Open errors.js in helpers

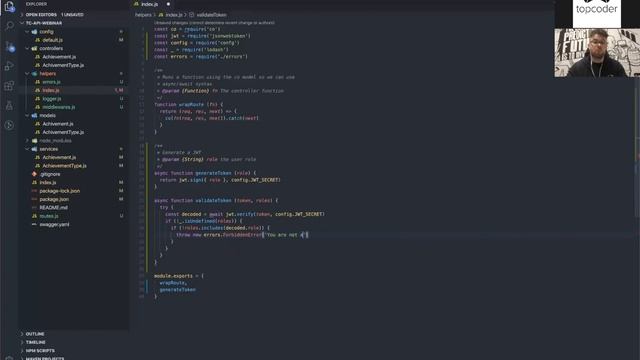coord(51,82)
